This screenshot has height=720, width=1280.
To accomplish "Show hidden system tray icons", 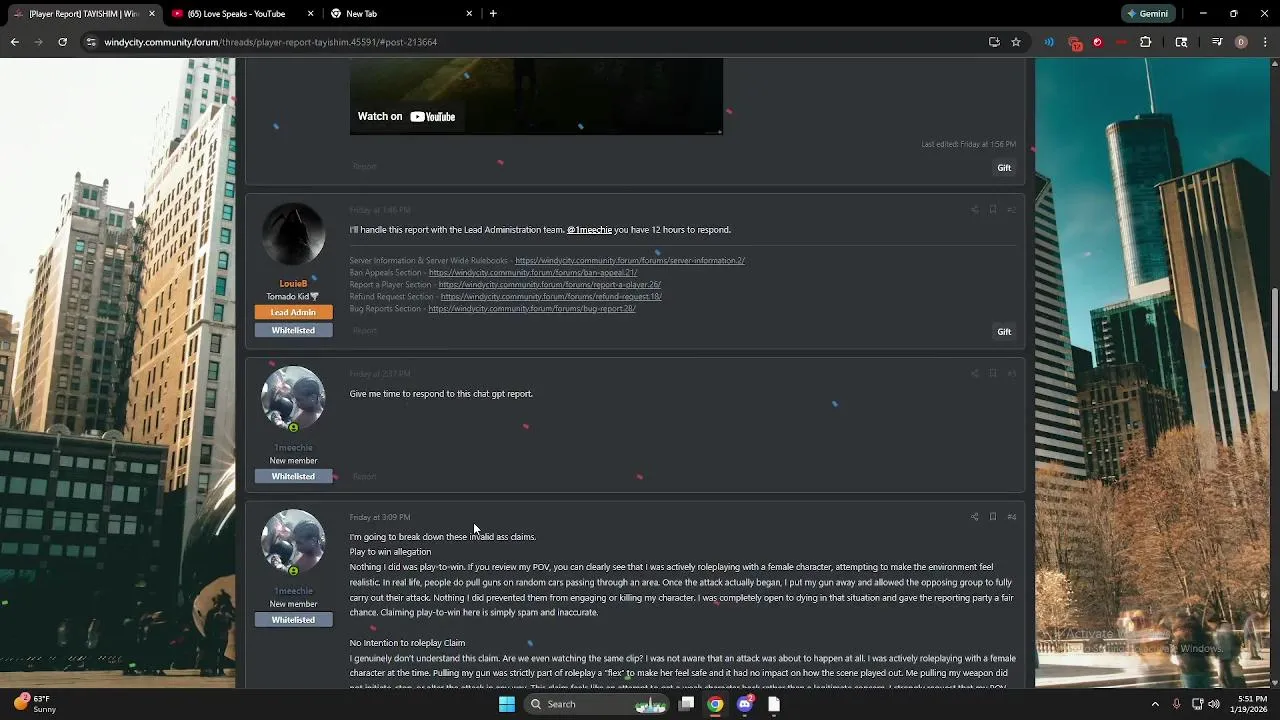I will (1155, 704).
